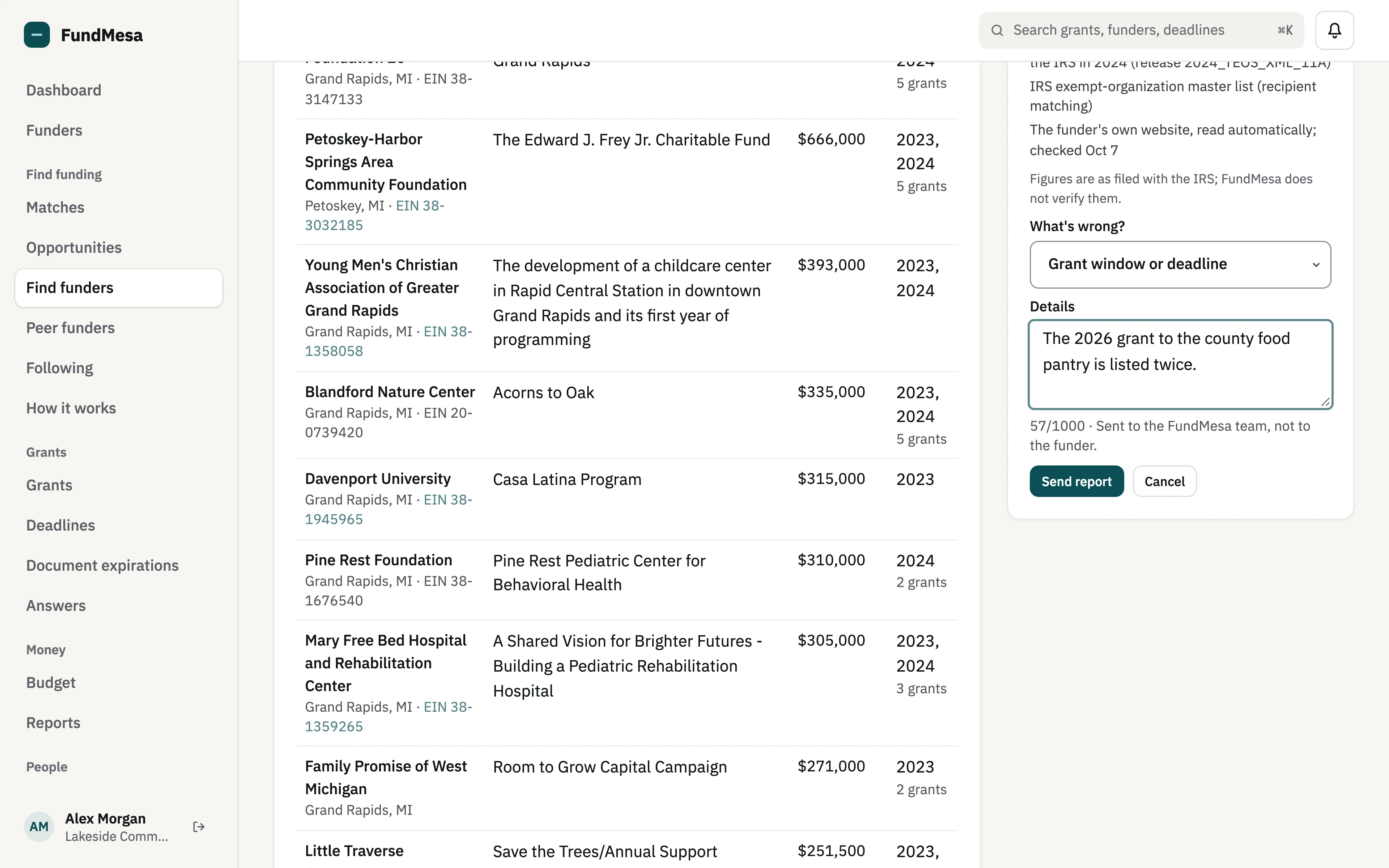Click the $666,000 amount
Viewport: 1389px width, 868px height.
click(x=831, y=139)
